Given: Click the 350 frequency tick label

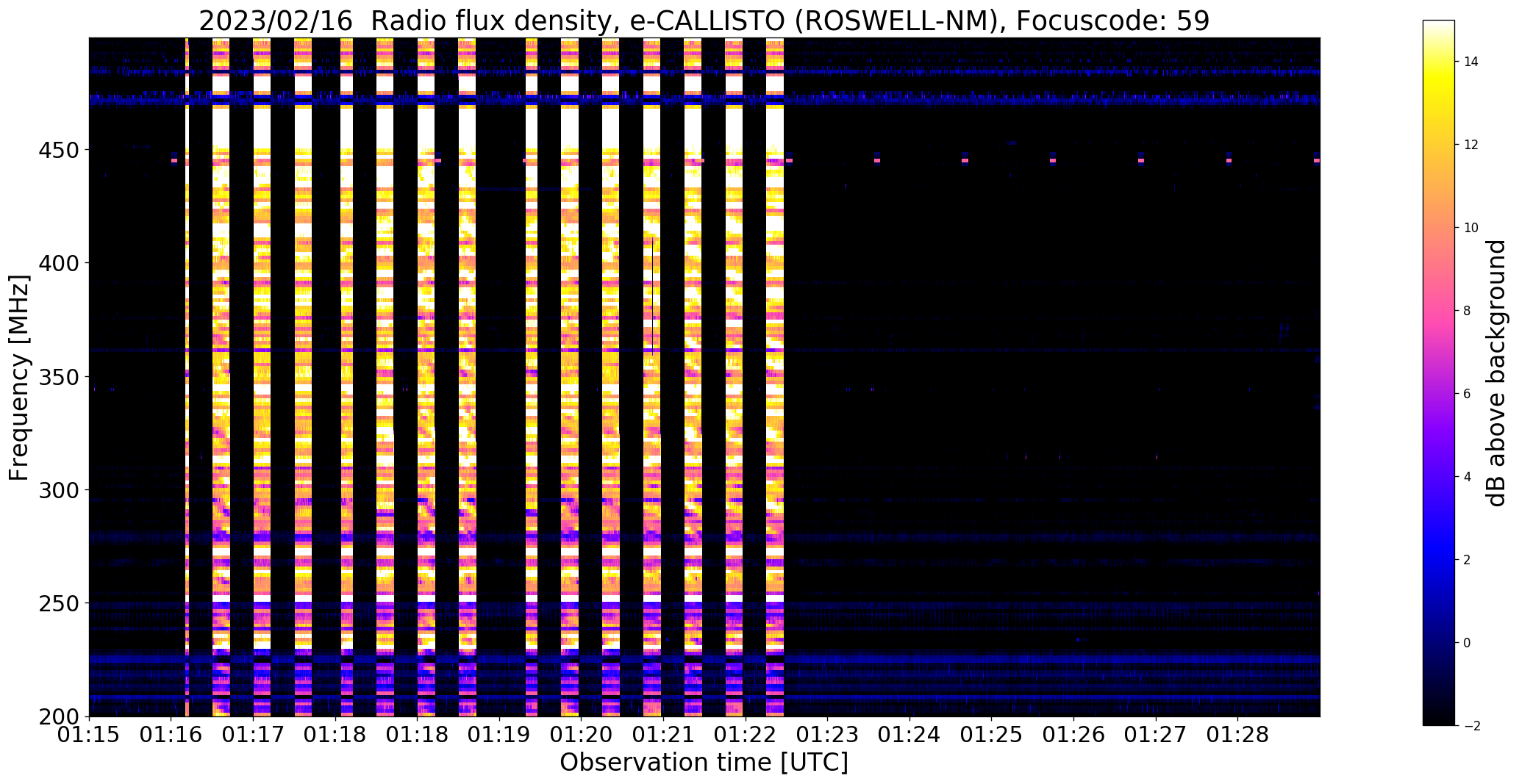Looking at the screenshot, I should point(59,377).
